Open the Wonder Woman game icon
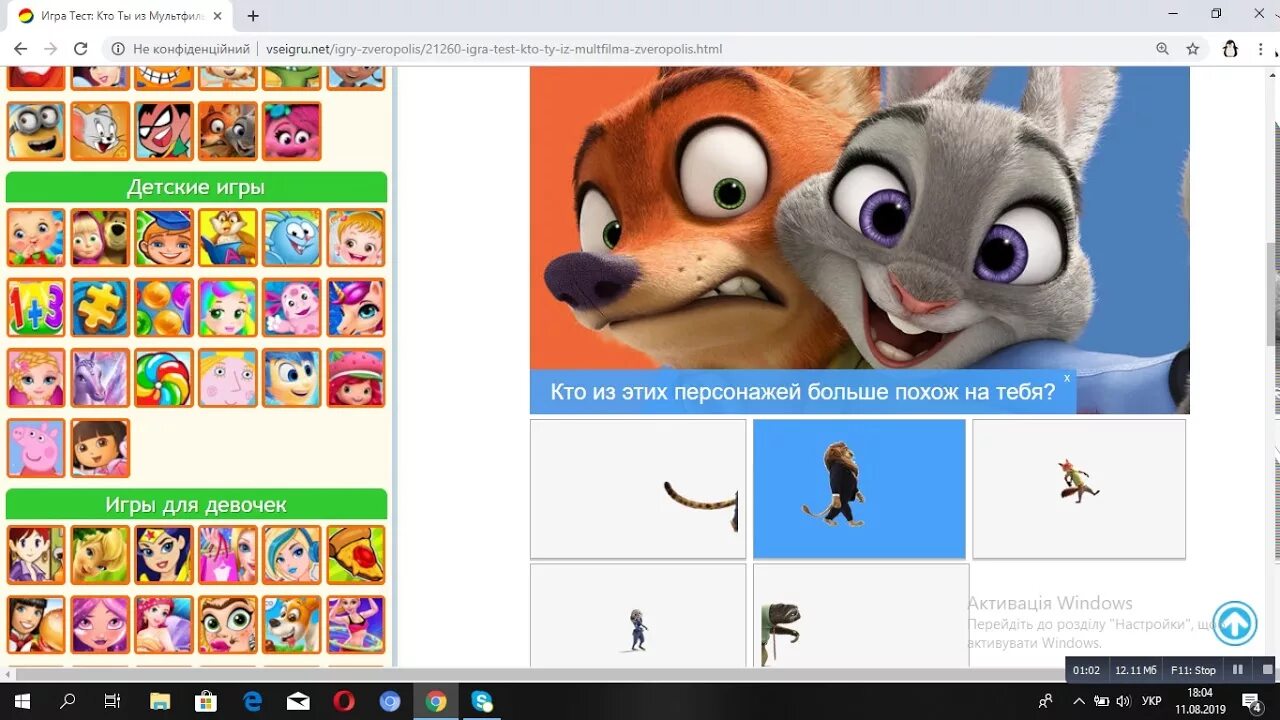 [x=164, y=555]
